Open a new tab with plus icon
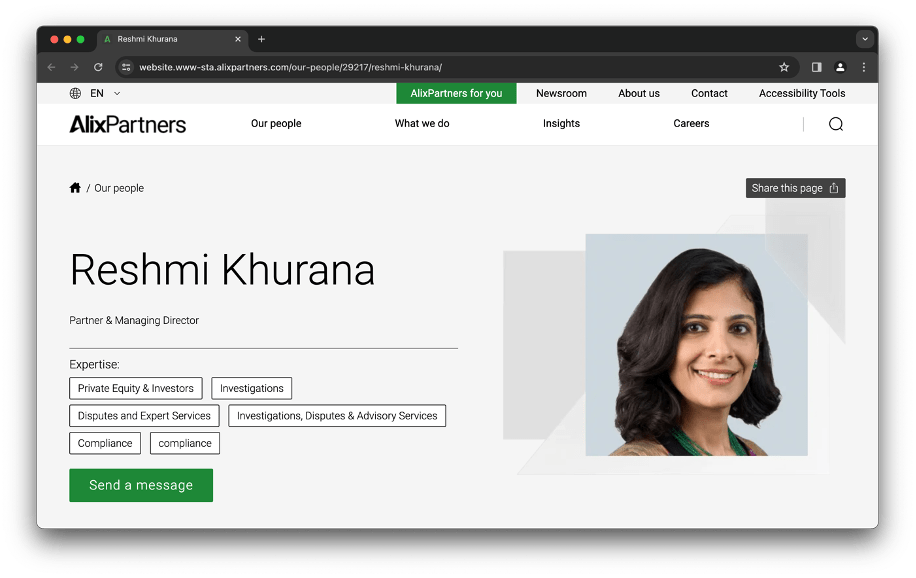Viewport: 916px width, 578px height. pyautogui.click(x=261, y=39)
